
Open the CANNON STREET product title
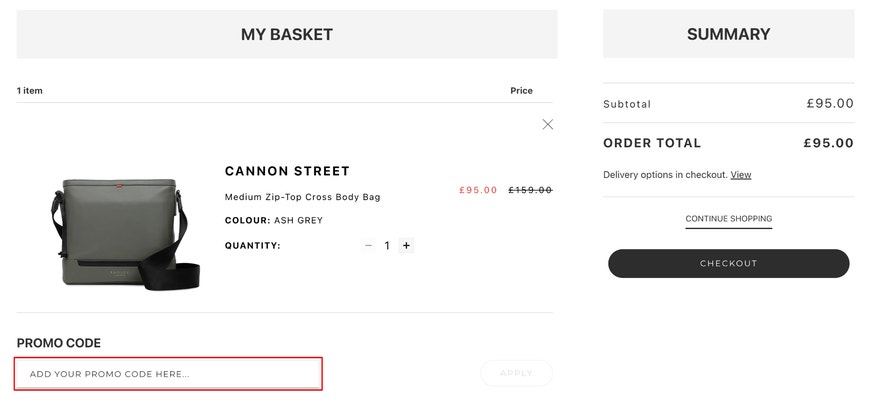tap(287, 171)
